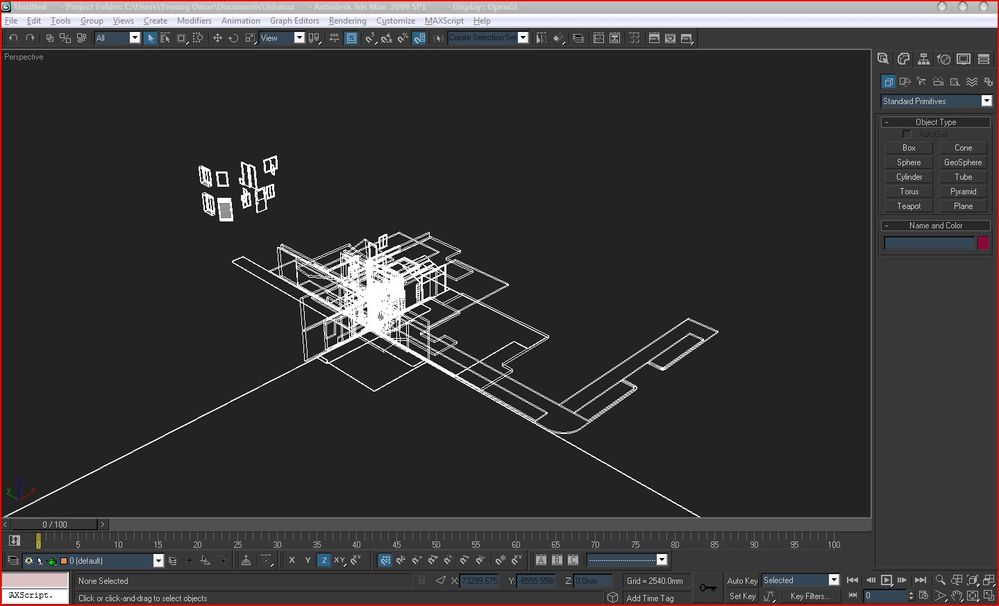Open the Hierarchy panel tab icon
Viewport: 999px width, 606px height.
[x=923, y=59]
